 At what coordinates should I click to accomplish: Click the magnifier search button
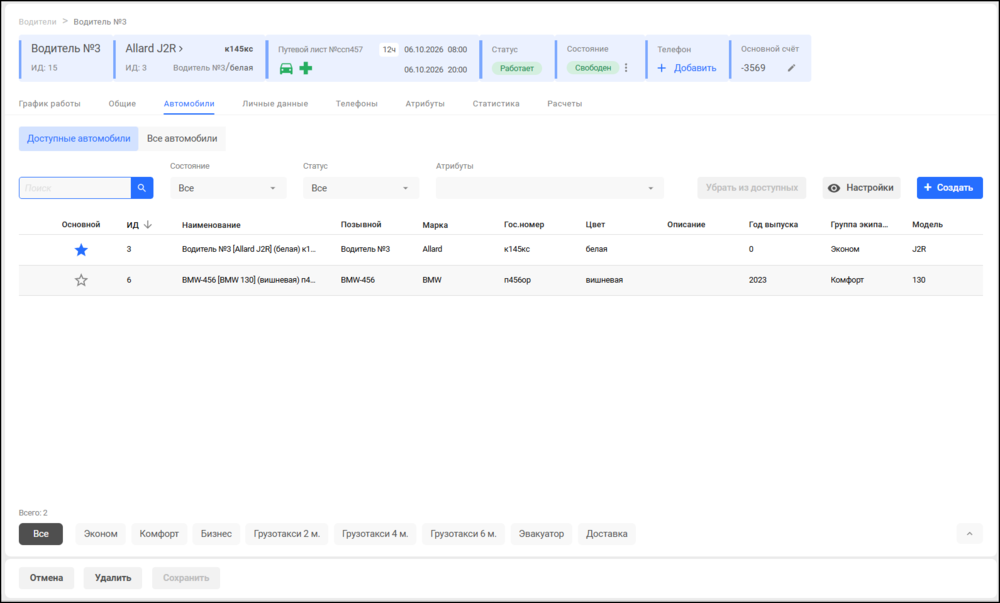point(142,188)
